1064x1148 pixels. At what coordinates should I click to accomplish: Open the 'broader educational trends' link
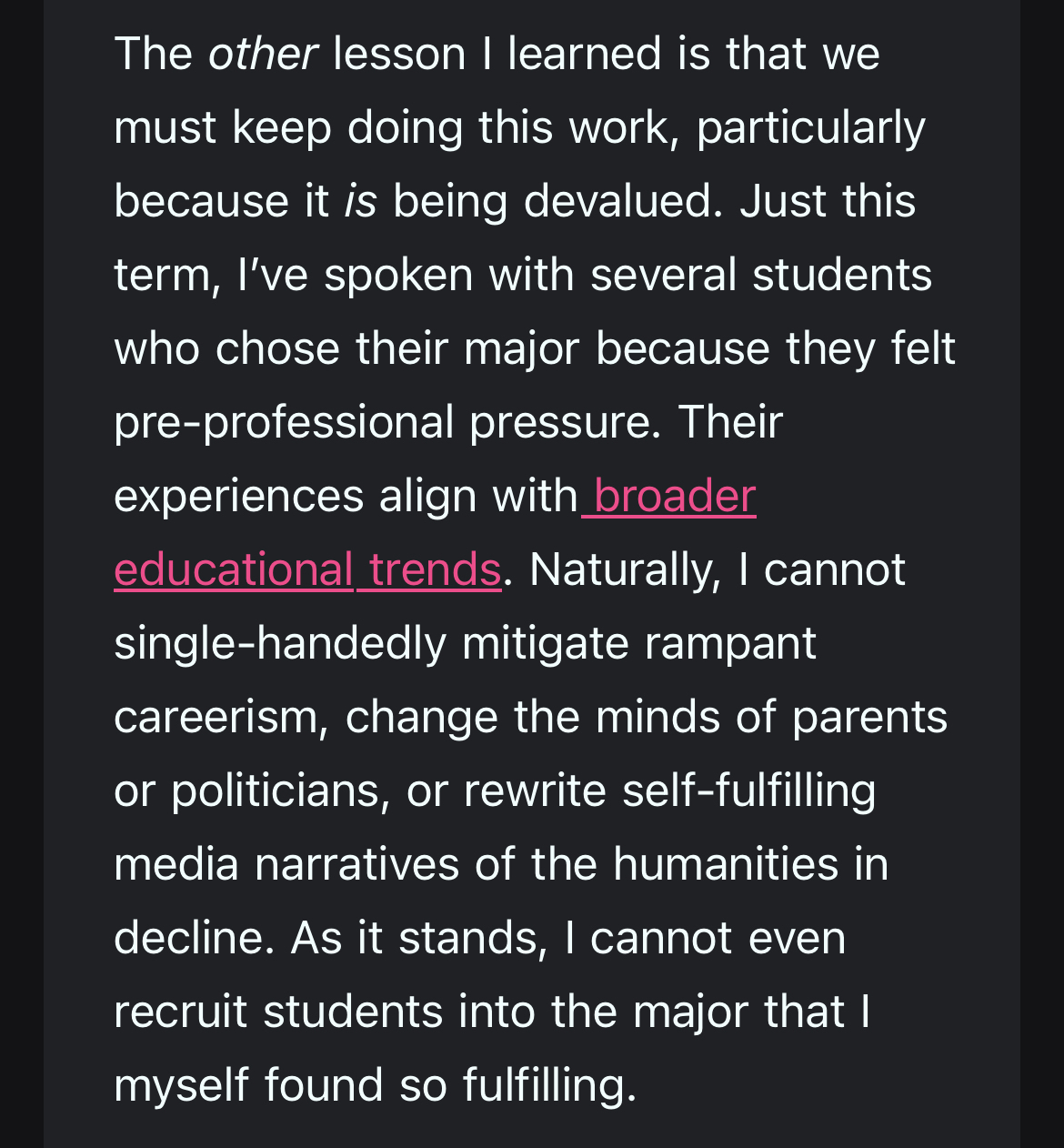click(x=307, y=570)
